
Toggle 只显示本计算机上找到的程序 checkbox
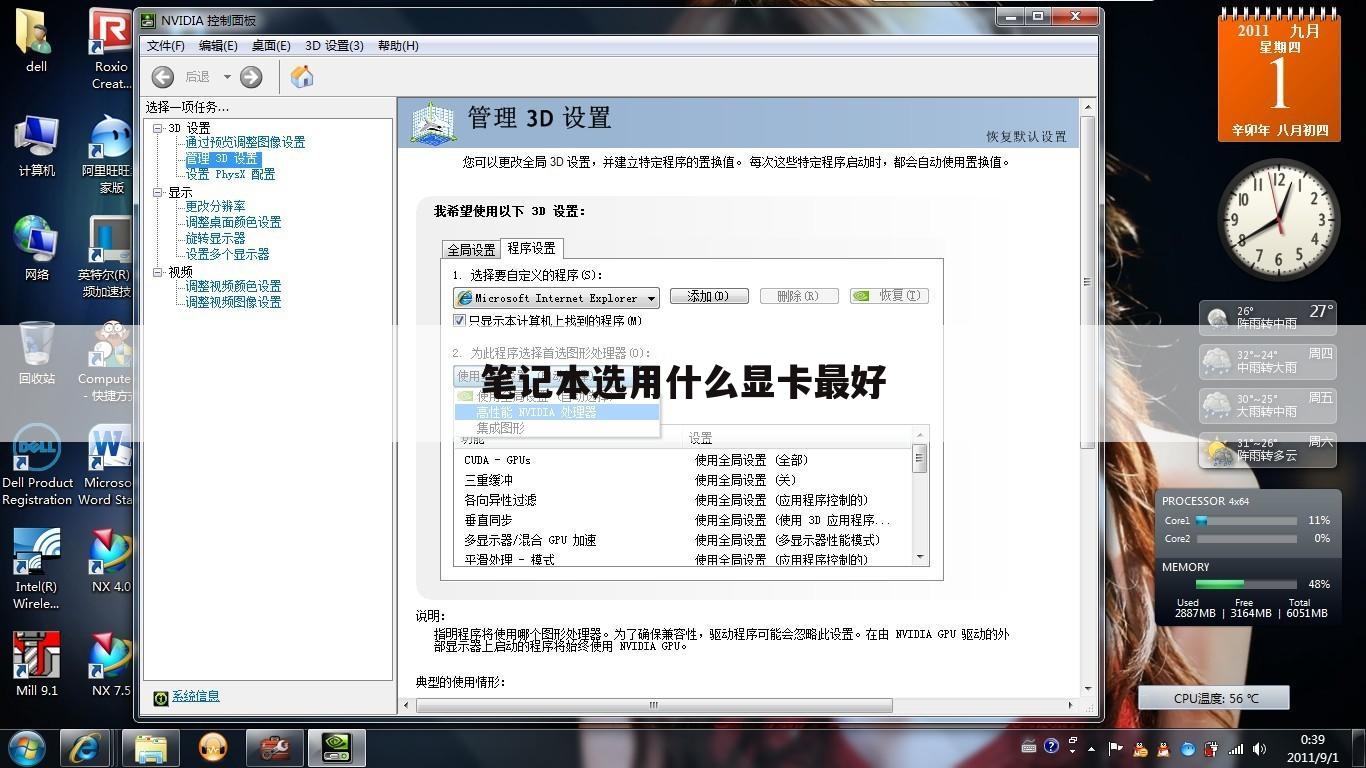460,321
